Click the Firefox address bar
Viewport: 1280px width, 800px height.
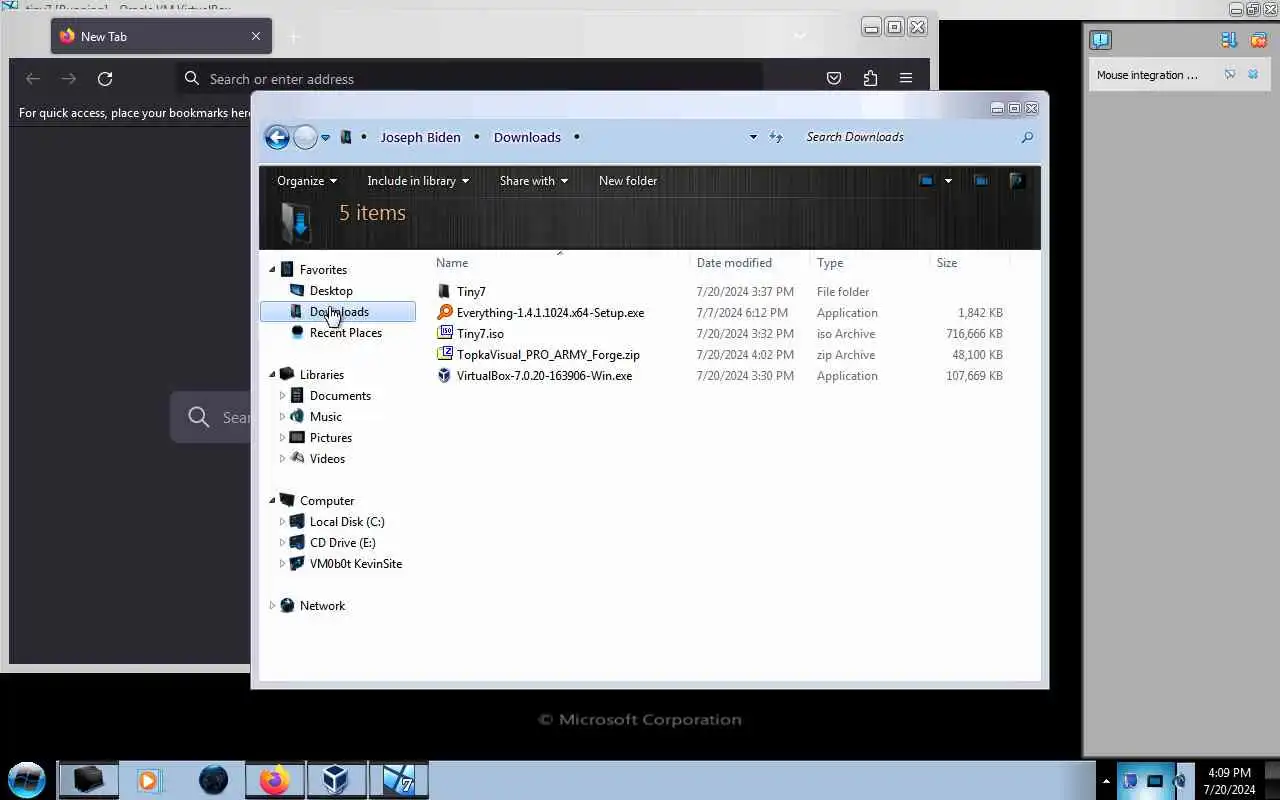[470, 79]
